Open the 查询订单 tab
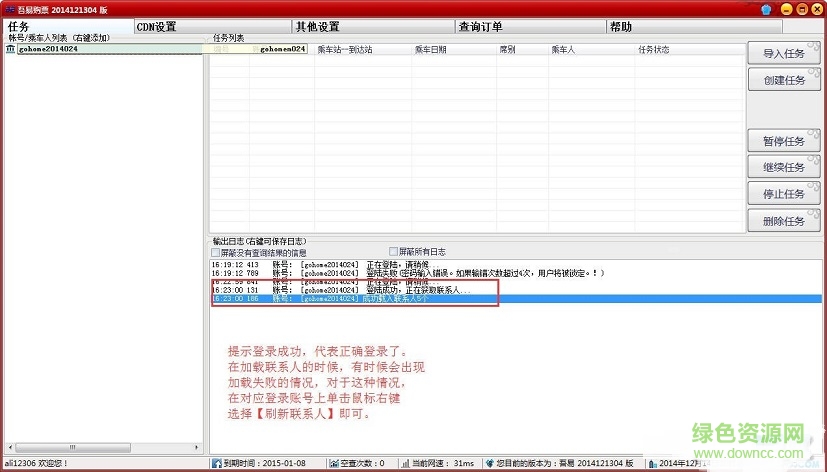 531,26
